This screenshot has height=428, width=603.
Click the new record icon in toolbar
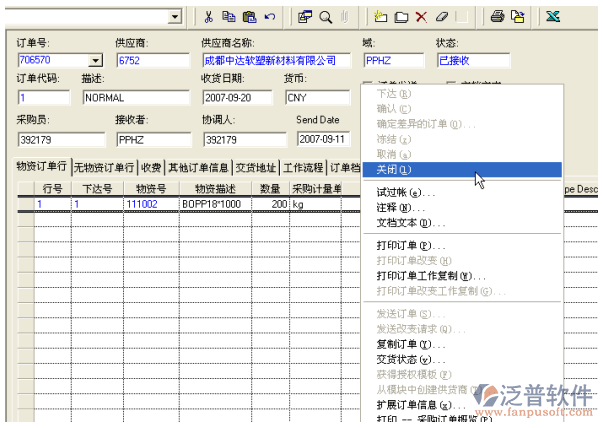tap(381, 16)
